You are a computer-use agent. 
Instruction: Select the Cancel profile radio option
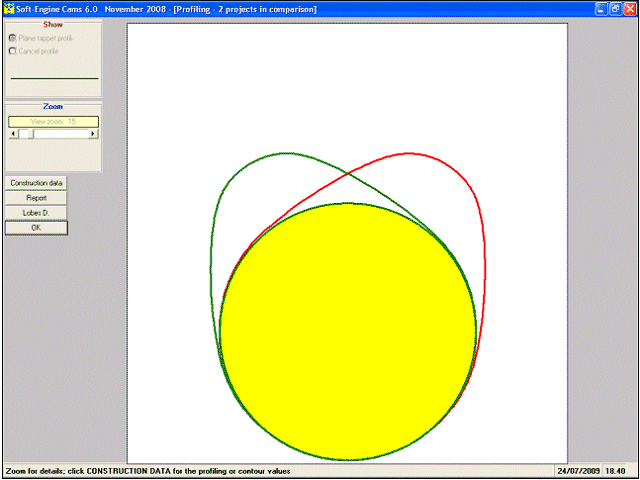pyautogui.click(x=13, y=51)
